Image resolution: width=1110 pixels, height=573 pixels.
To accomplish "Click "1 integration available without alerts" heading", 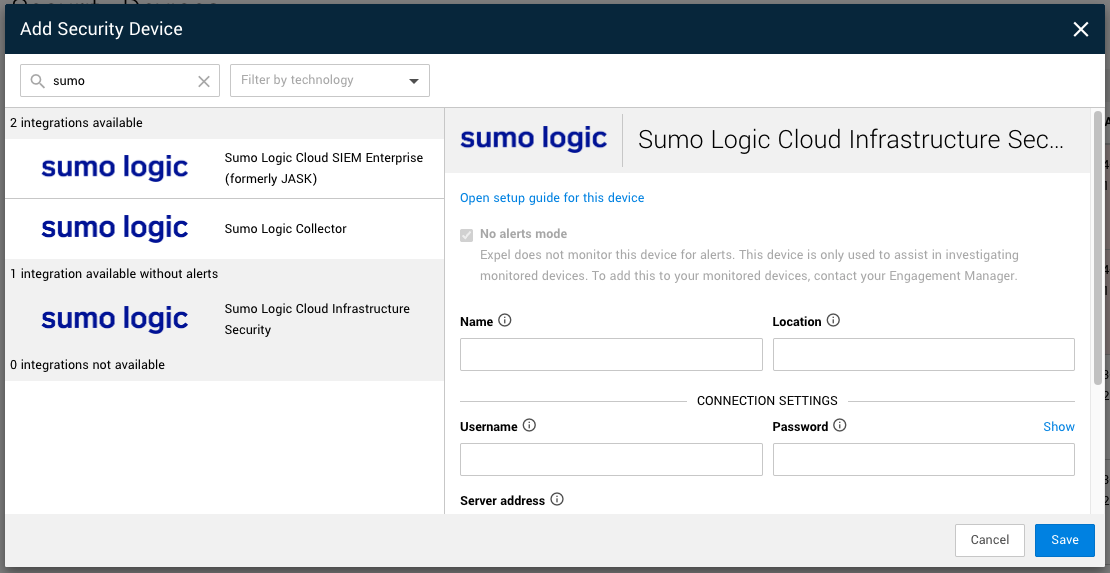I will [114, 273].
